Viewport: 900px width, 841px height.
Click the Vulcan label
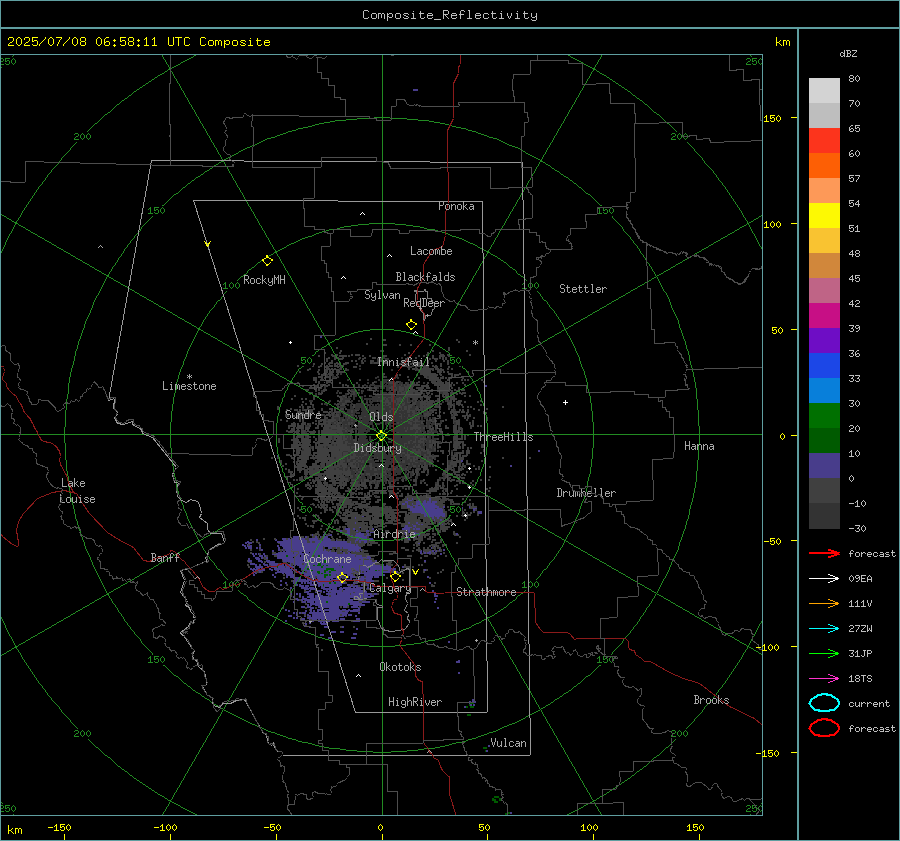pos(508,743)
